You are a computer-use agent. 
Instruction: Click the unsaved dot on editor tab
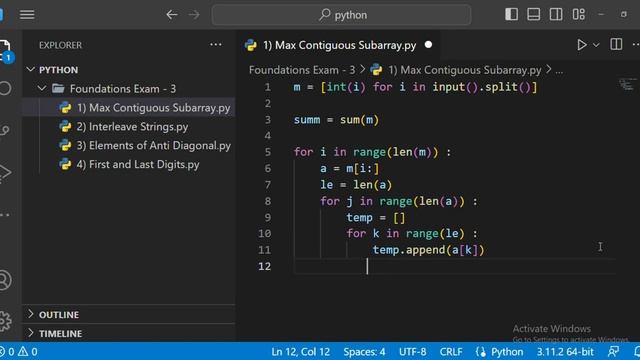[428, 44]
